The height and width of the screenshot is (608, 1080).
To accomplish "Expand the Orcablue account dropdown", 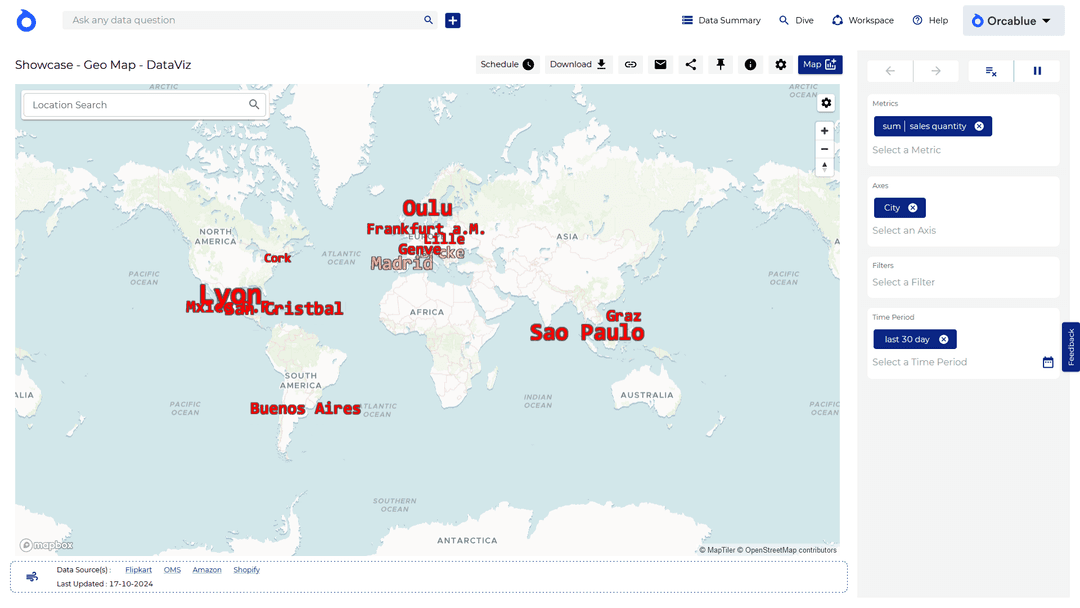I will 1013,21.
